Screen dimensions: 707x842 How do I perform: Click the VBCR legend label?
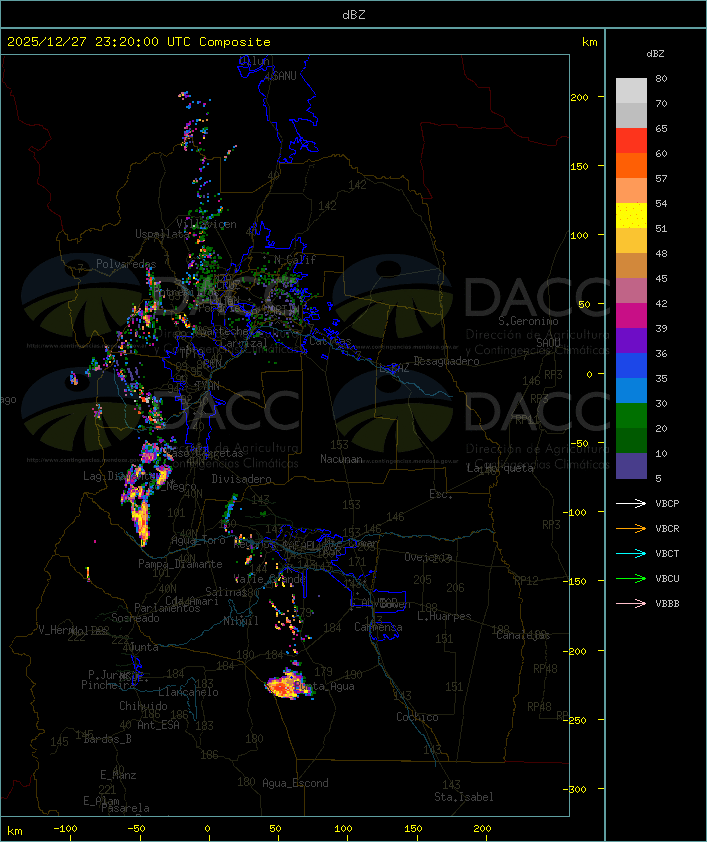(667, 528)
